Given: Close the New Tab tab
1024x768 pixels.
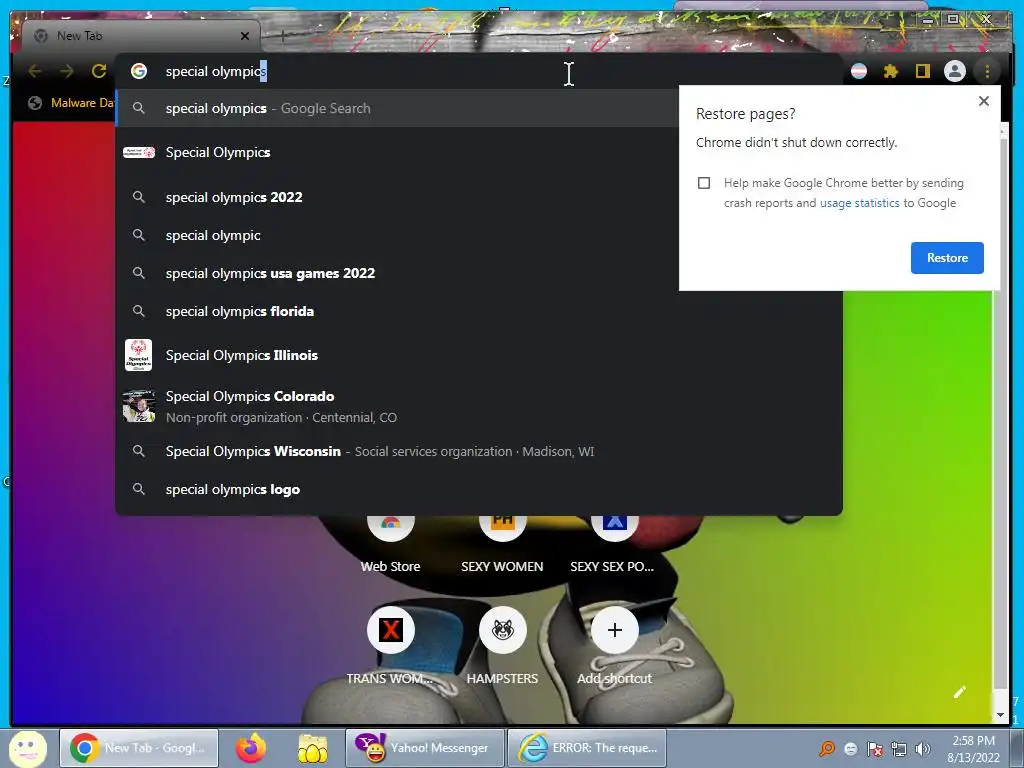Looking at the screenshot, I should coord(245,36).
